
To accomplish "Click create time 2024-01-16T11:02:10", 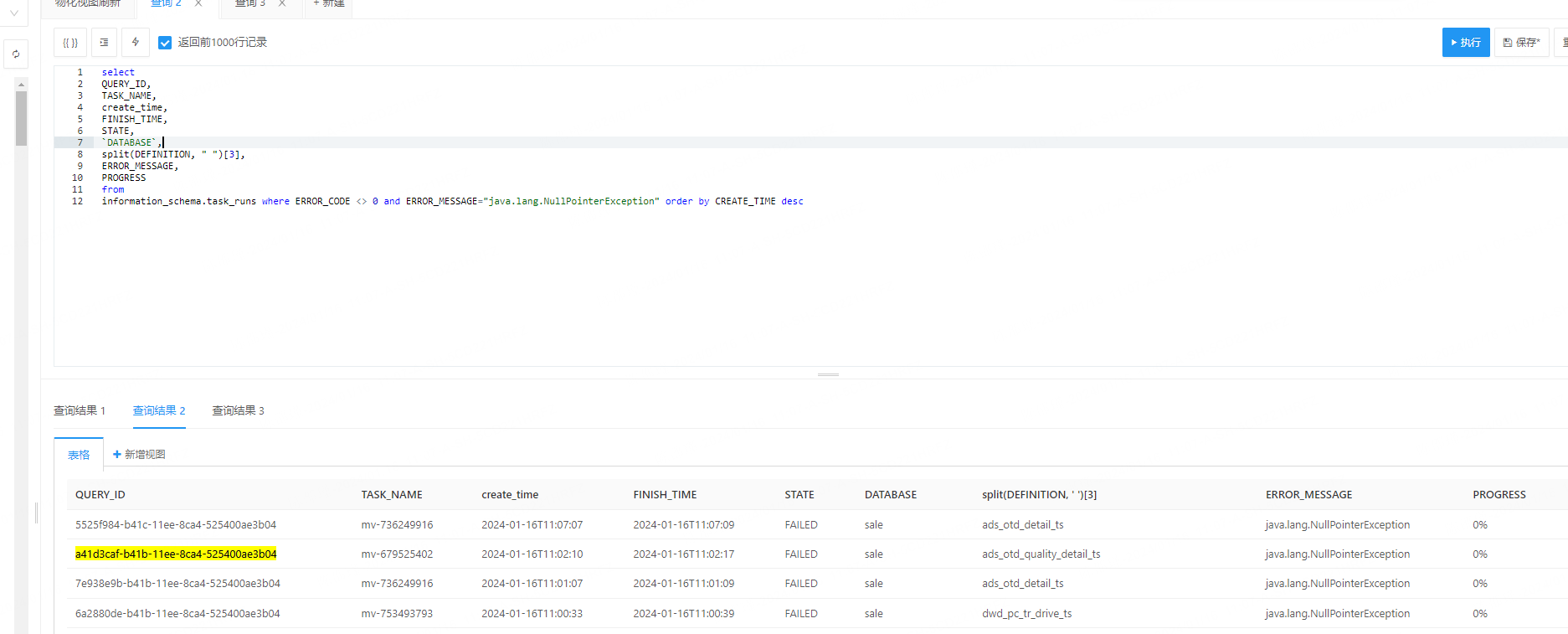I will (532, 554).
